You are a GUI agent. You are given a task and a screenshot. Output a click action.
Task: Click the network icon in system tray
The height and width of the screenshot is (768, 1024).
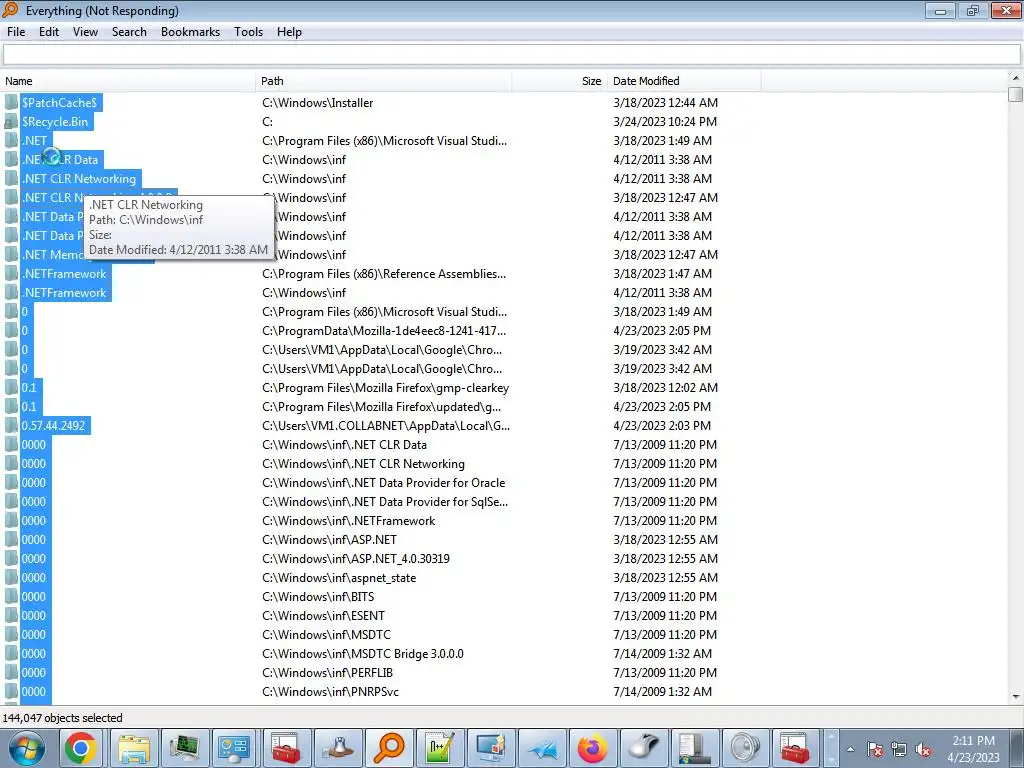(x=899, y=750)
